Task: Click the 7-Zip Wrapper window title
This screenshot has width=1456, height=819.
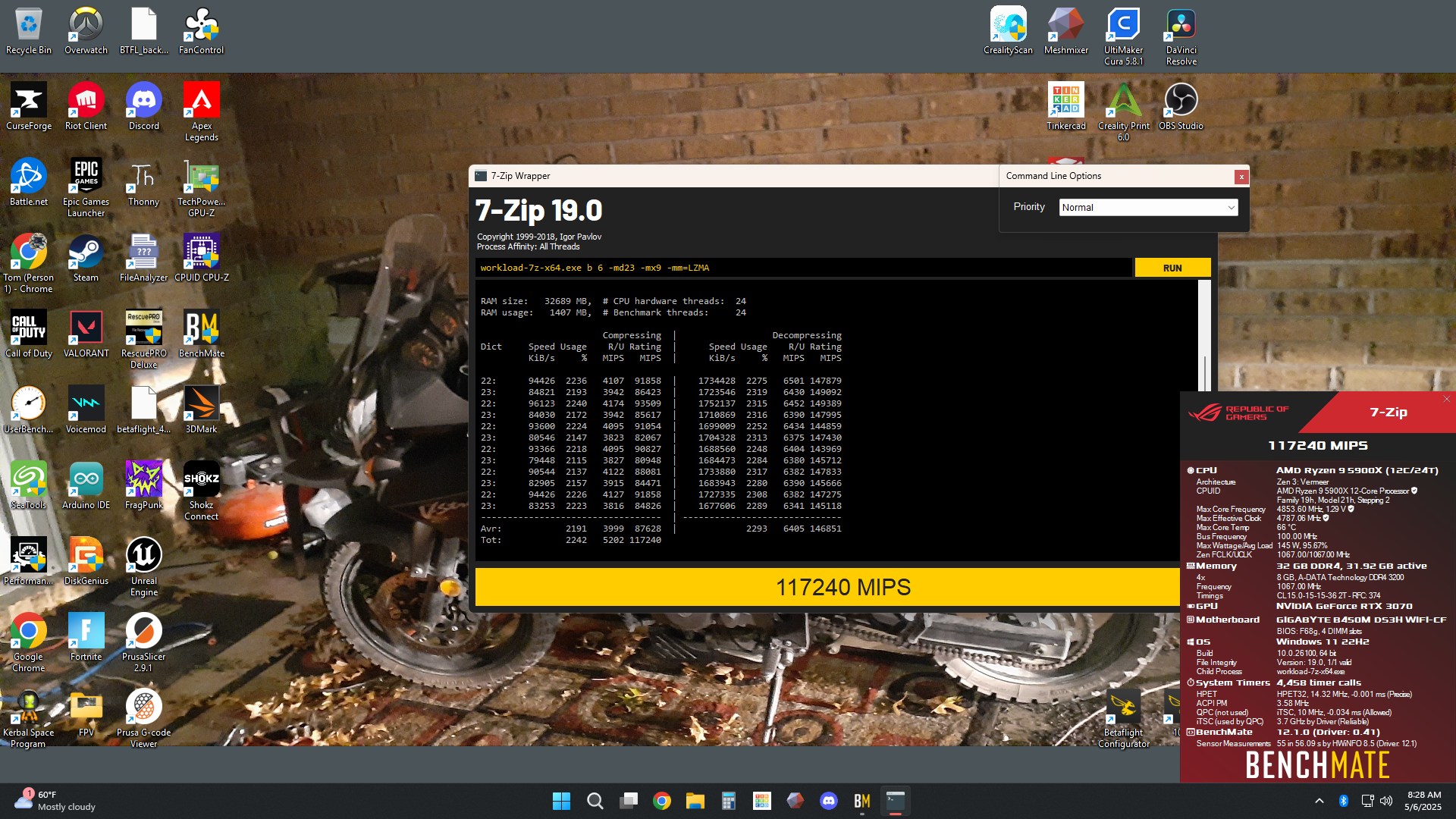Action: tap(520, 176)
